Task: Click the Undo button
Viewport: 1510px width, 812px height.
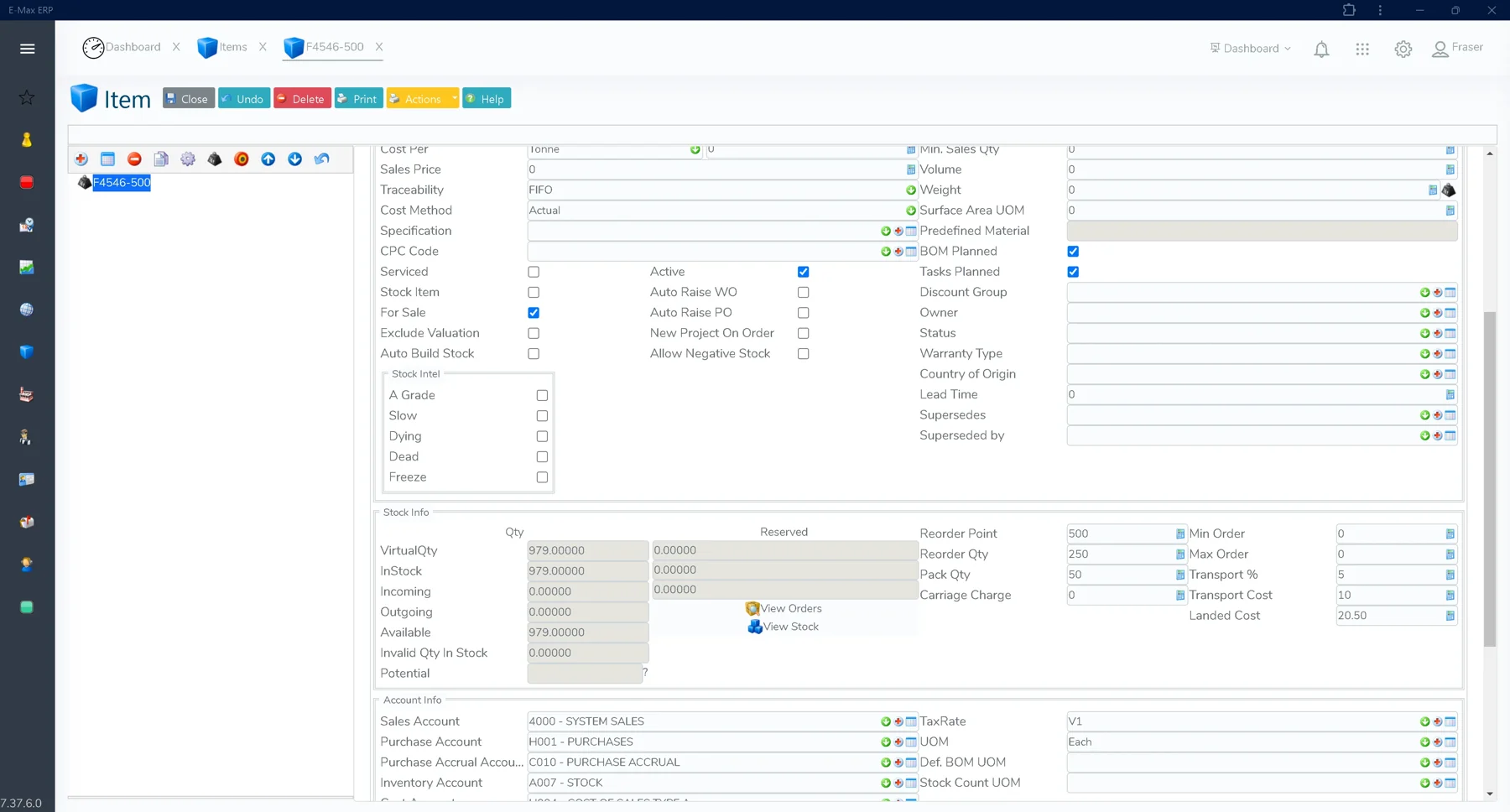Action: pos(244,99)
